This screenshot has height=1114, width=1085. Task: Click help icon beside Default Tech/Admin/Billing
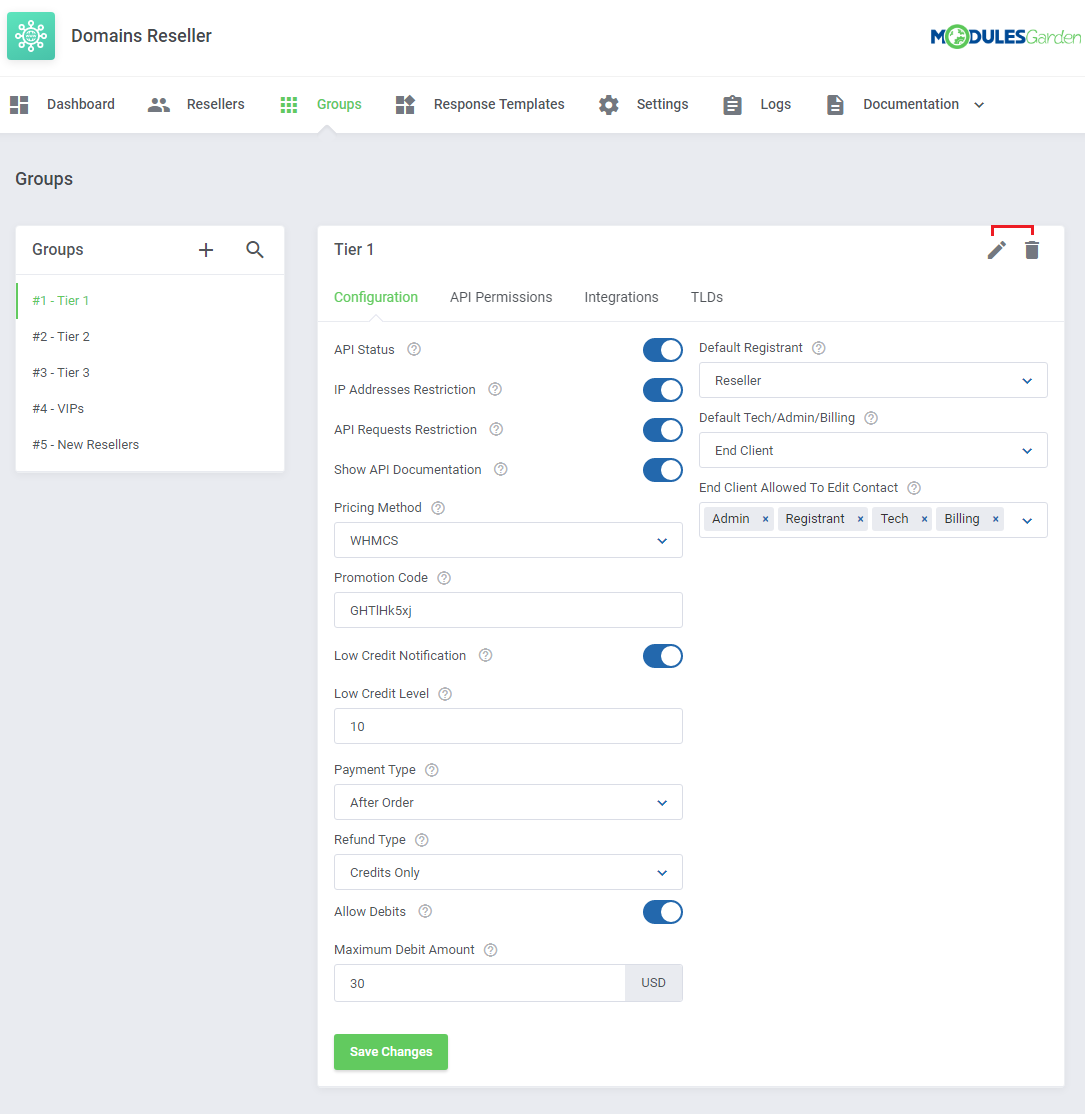click(871, 418)
